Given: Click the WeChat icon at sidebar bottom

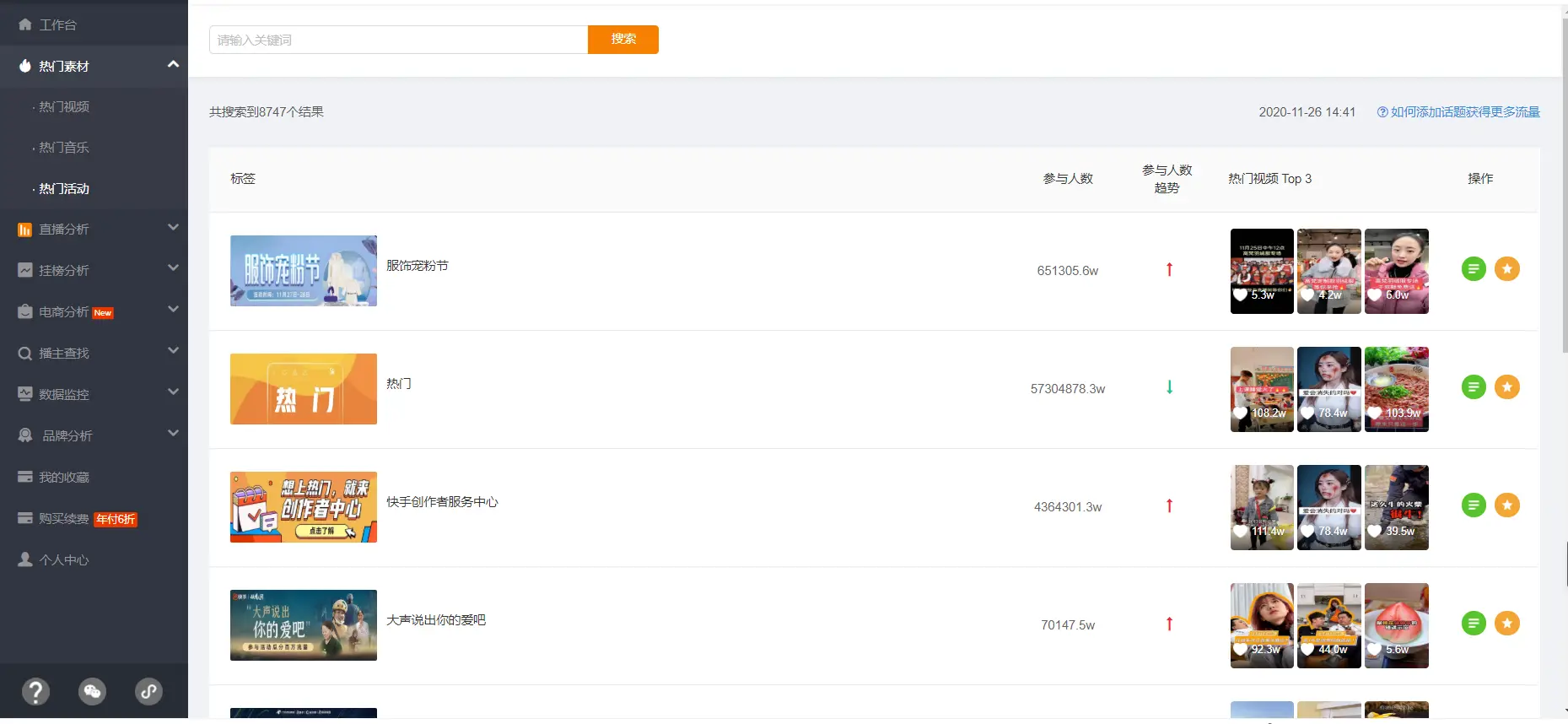Looking at the screenshot, I should click(x=92, y=692).
